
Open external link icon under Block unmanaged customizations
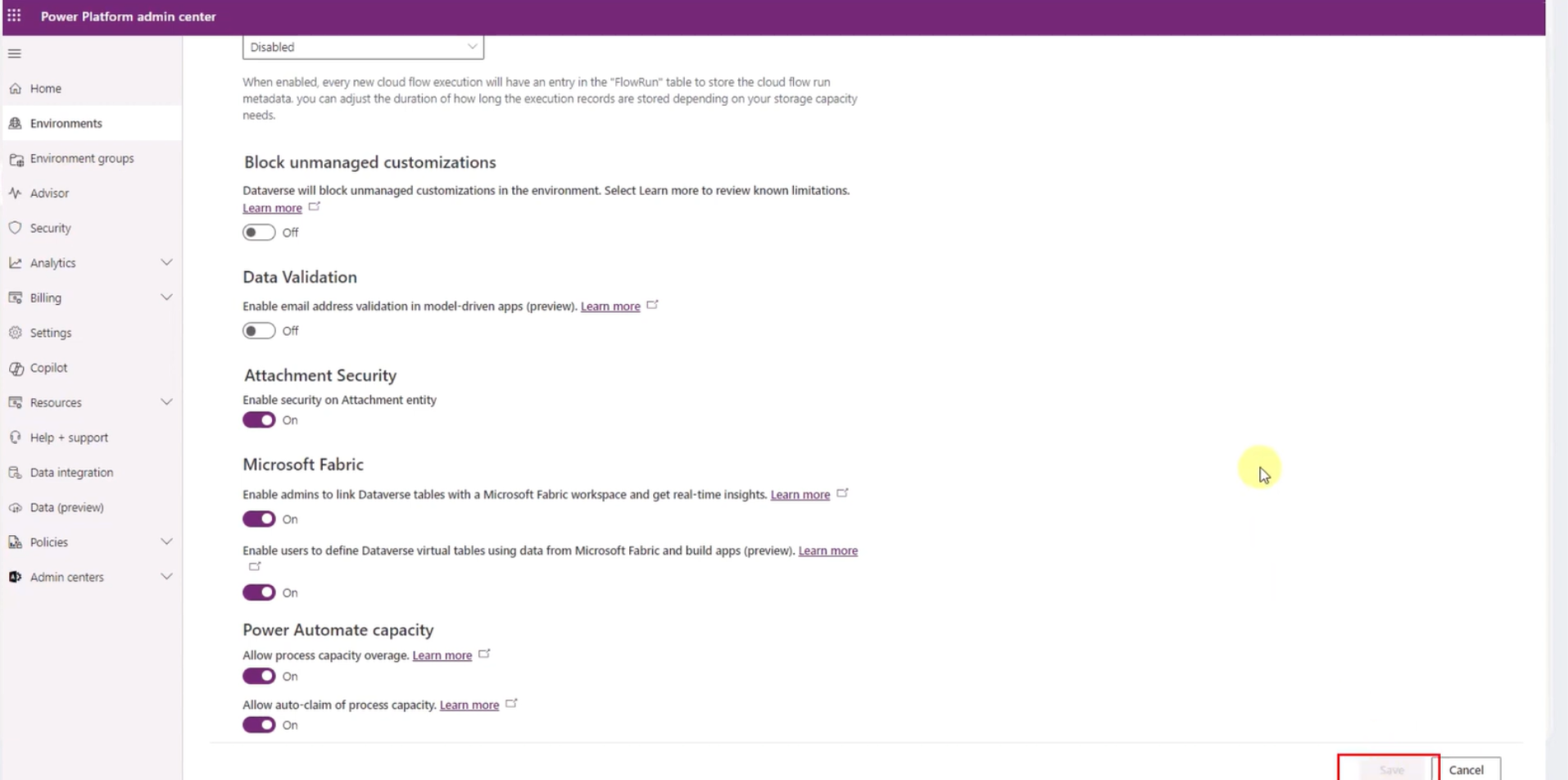pos(315,206)
